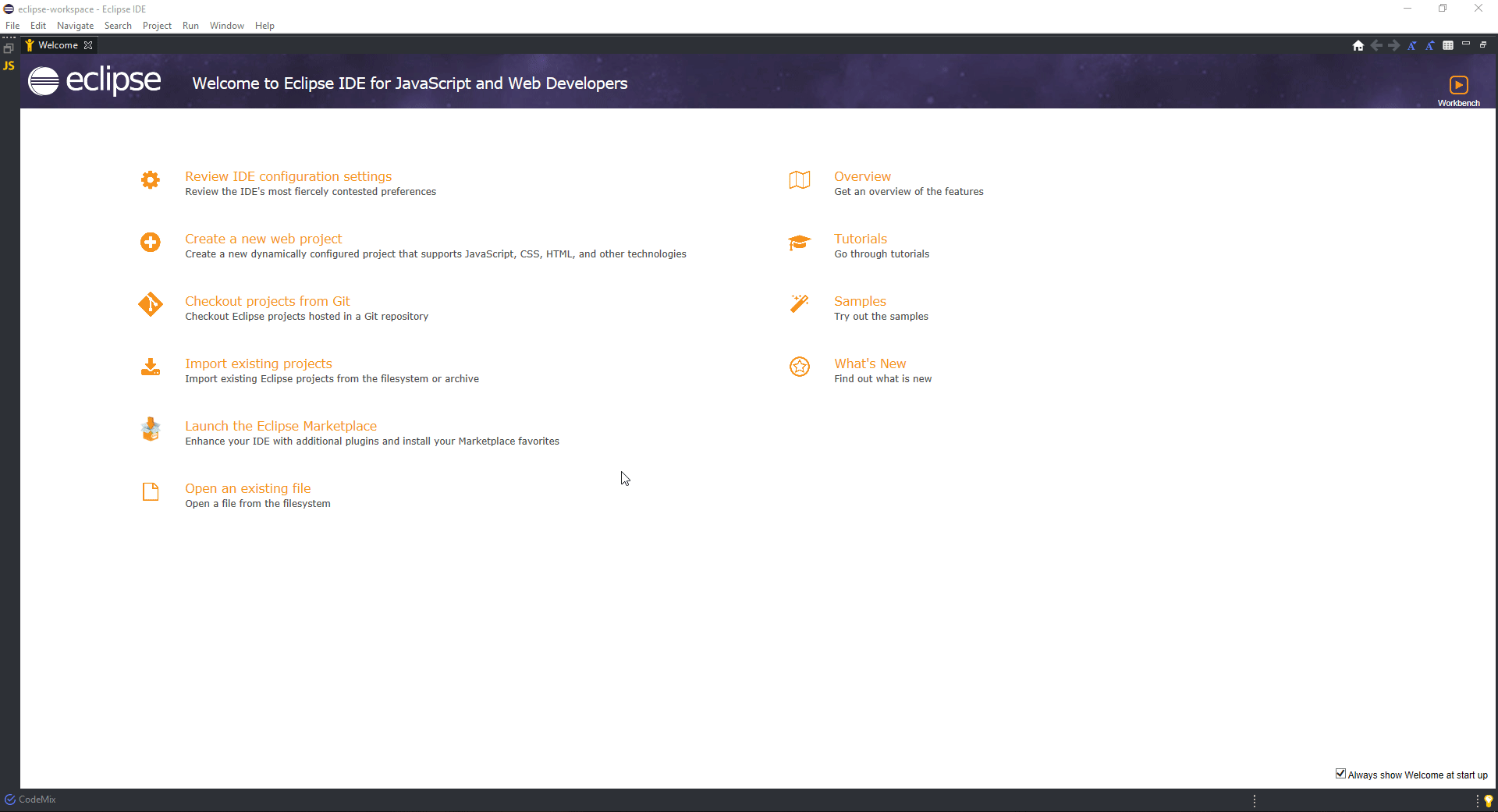
Task: Click 'Checkout Eclipse projects hosted in a Git repository' text
Action: coord(307,317)
